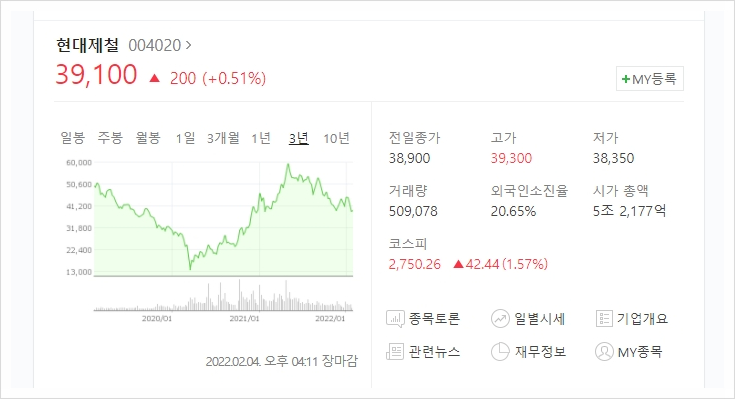Viewport: 735px width, 399px height.
Task: Select the active 3년 chart period
Action: [x=299, y=138]
